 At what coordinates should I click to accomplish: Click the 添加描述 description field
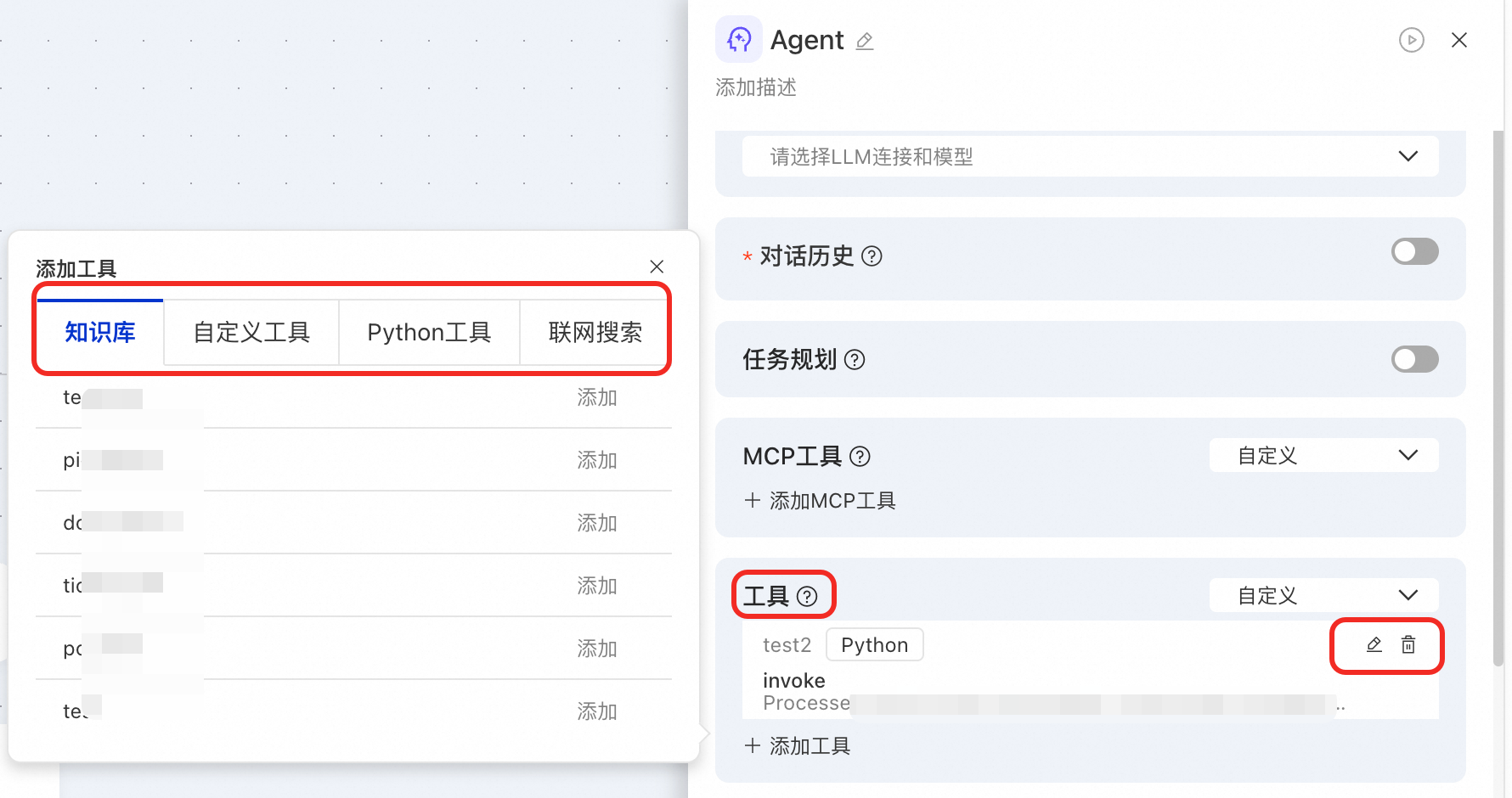coord(756,87)
